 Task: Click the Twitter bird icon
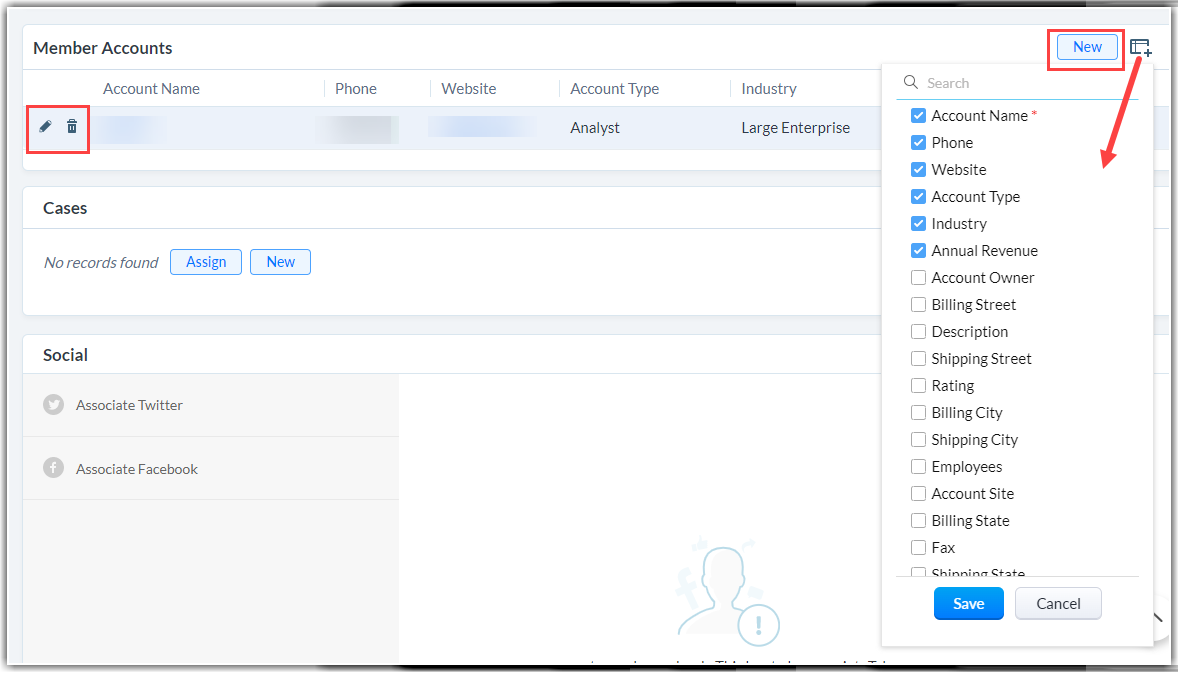(x=54, y=405)
